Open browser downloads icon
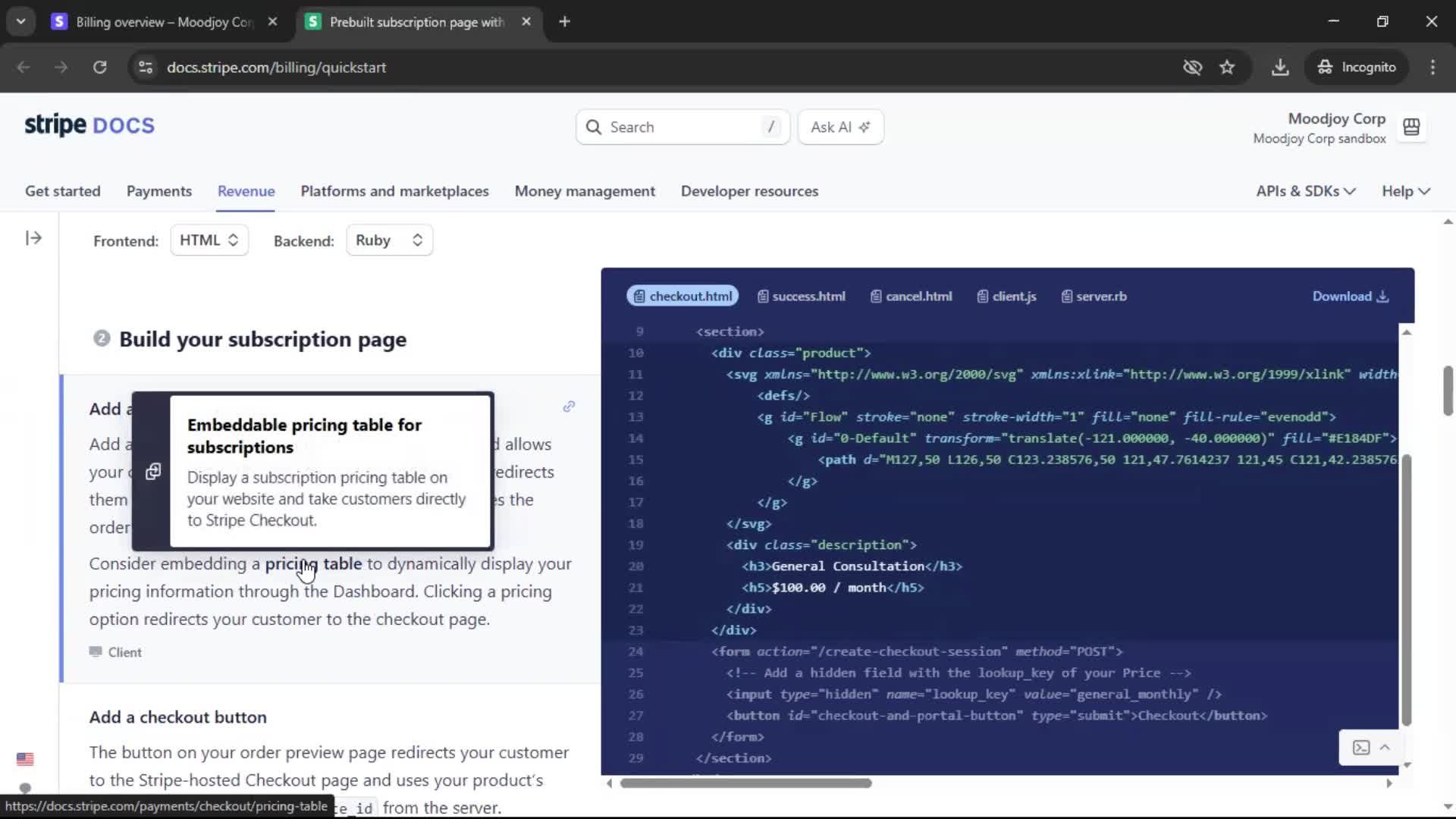1456x819 pixels. tap(1280, 67)
